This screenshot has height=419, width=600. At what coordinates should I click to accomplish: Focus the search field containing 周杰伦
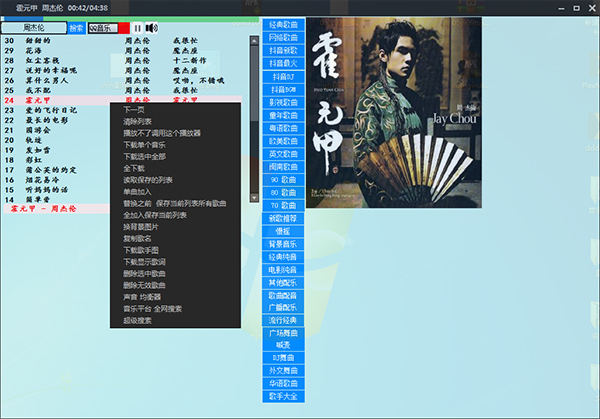(x=34, y=28)
